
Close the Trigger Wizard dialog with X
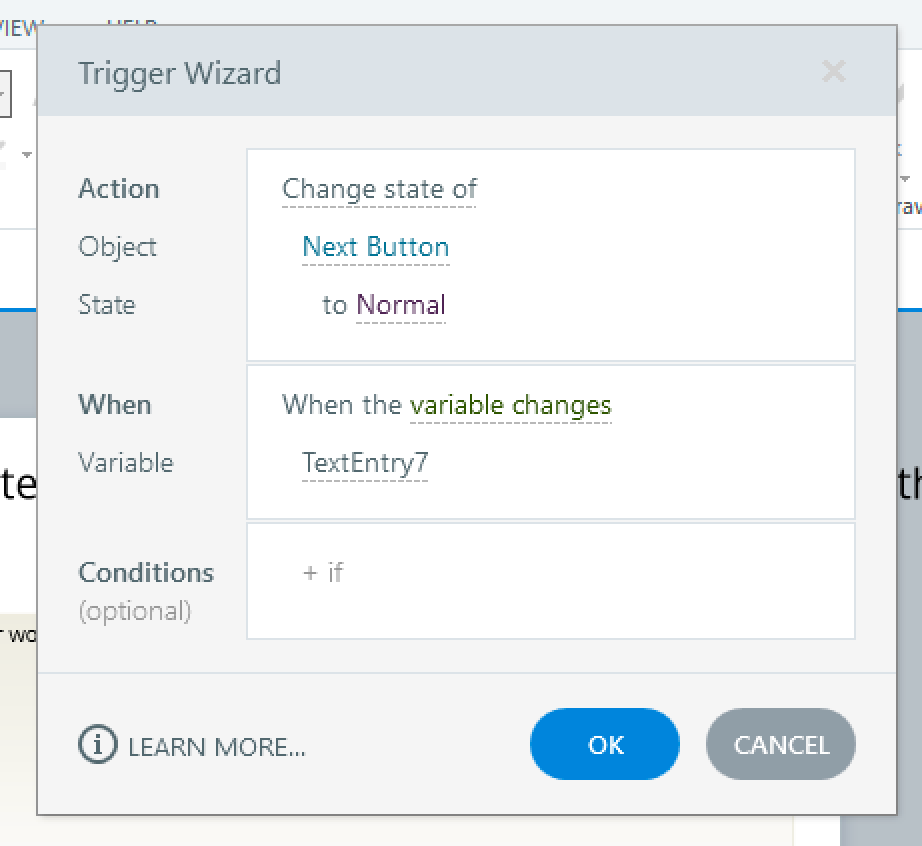point(833,72)
